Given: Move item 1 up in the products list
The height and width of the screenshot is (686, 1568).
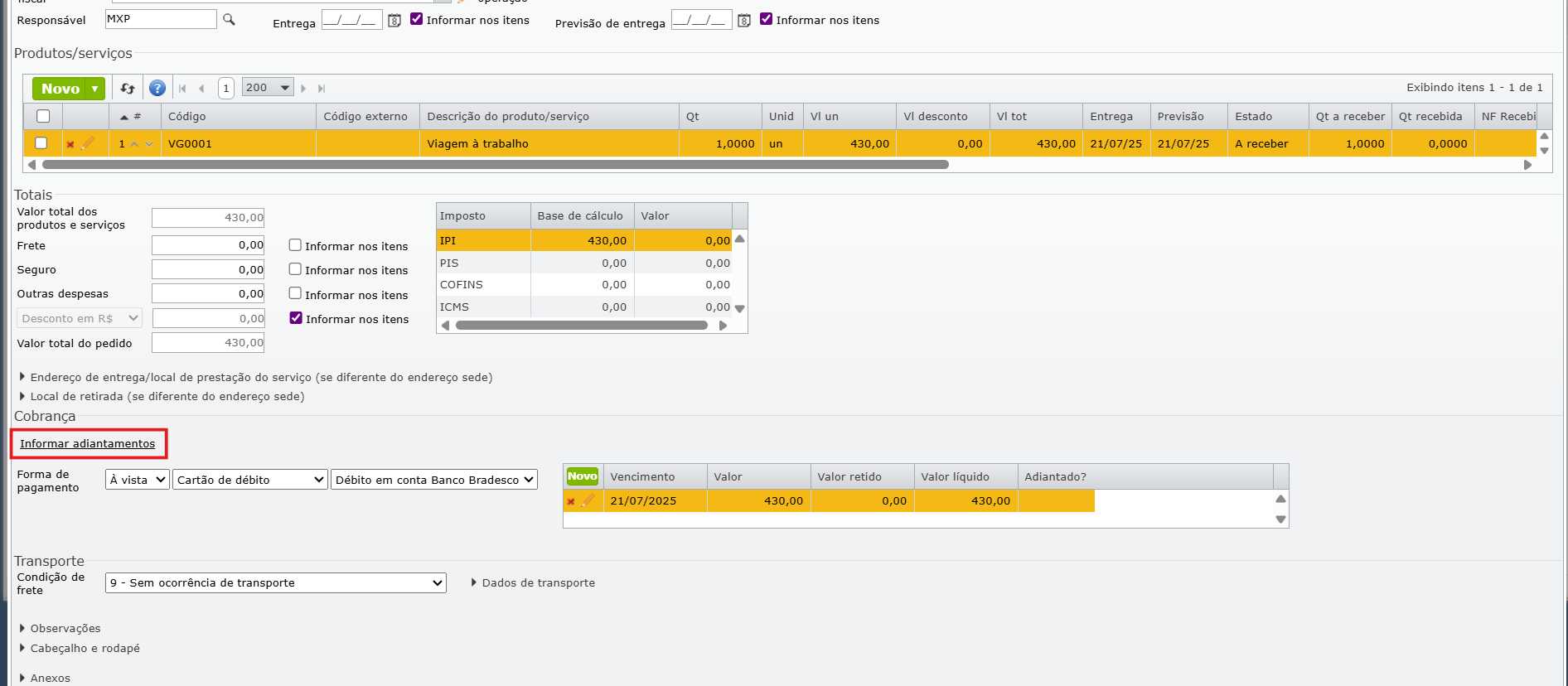Looking at the screenshot, I should 134,144.
